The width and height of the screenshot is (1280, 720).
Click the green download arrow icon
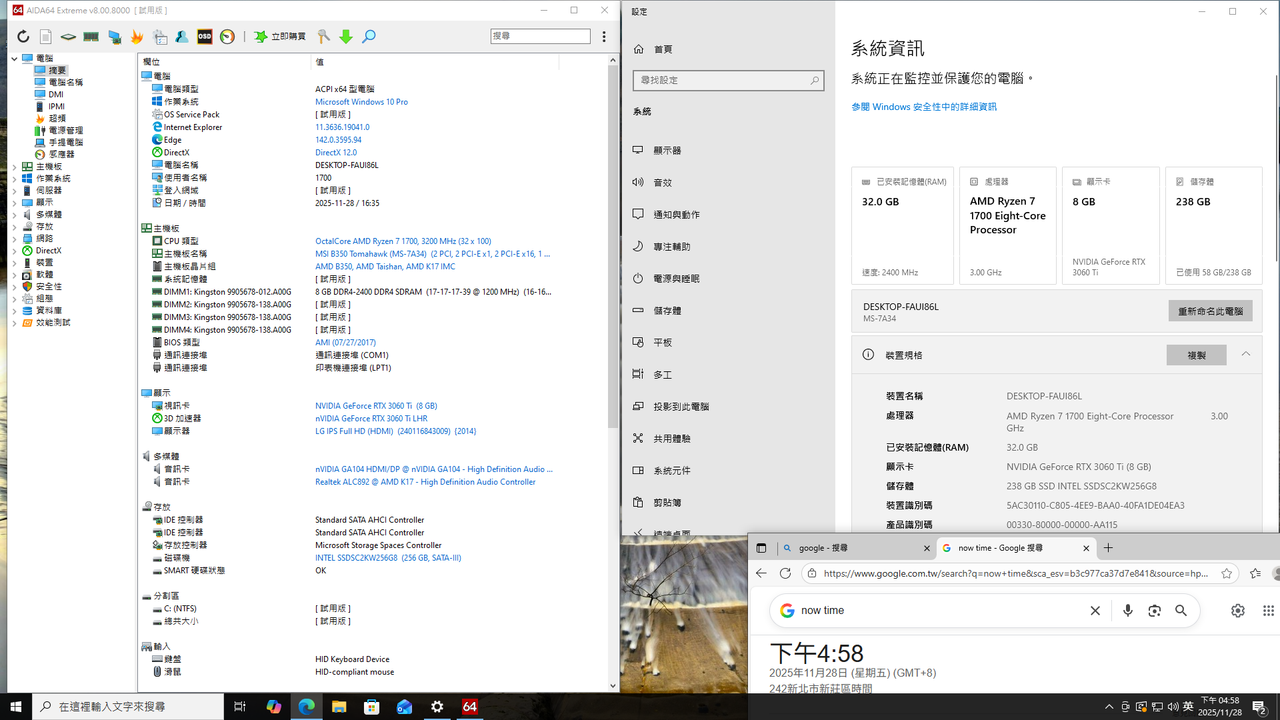point(346,37)
